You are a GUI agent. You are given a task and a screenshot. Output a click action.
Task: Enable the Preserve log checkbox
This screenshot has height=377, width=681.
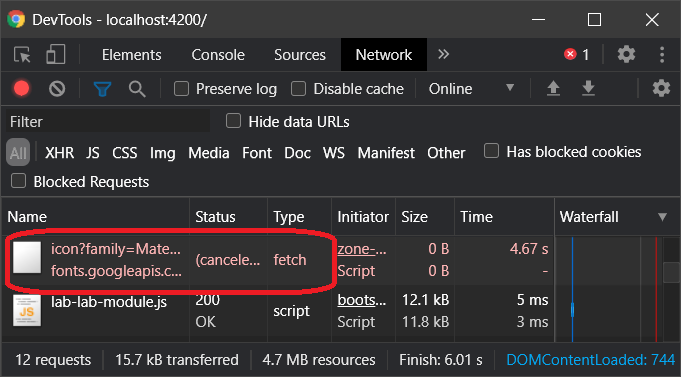(x=181, y=89)
